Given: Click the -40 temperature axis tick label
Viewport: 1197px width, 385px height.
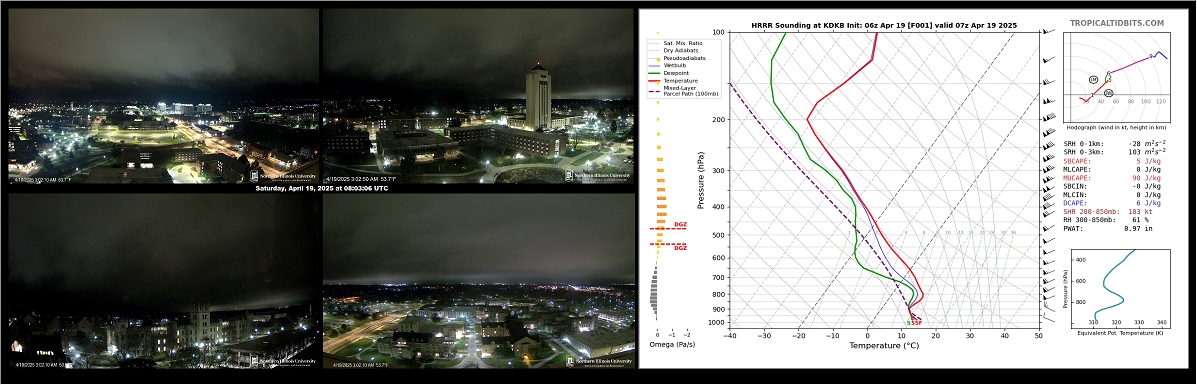Looking at the screenshot, I should coord(730,335).
